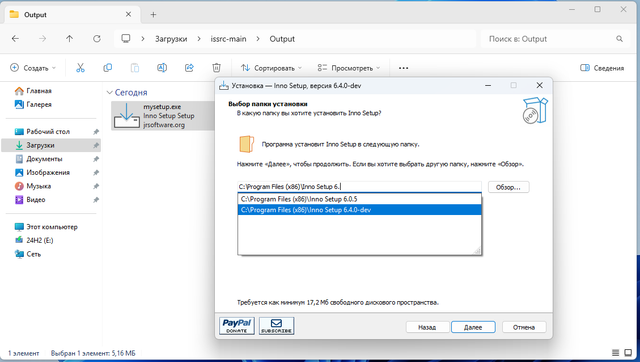Click the monitor icon in address bar
This screenshot has height=362, width=640.
pyautogui.click(x=126, y=38)
